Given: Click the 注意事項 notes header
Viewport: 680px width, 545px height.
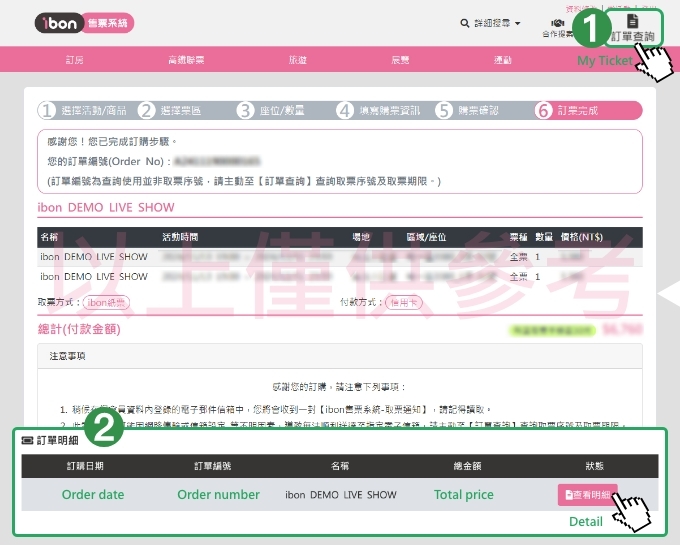Looking at the screenshot, I should [68, 355].
